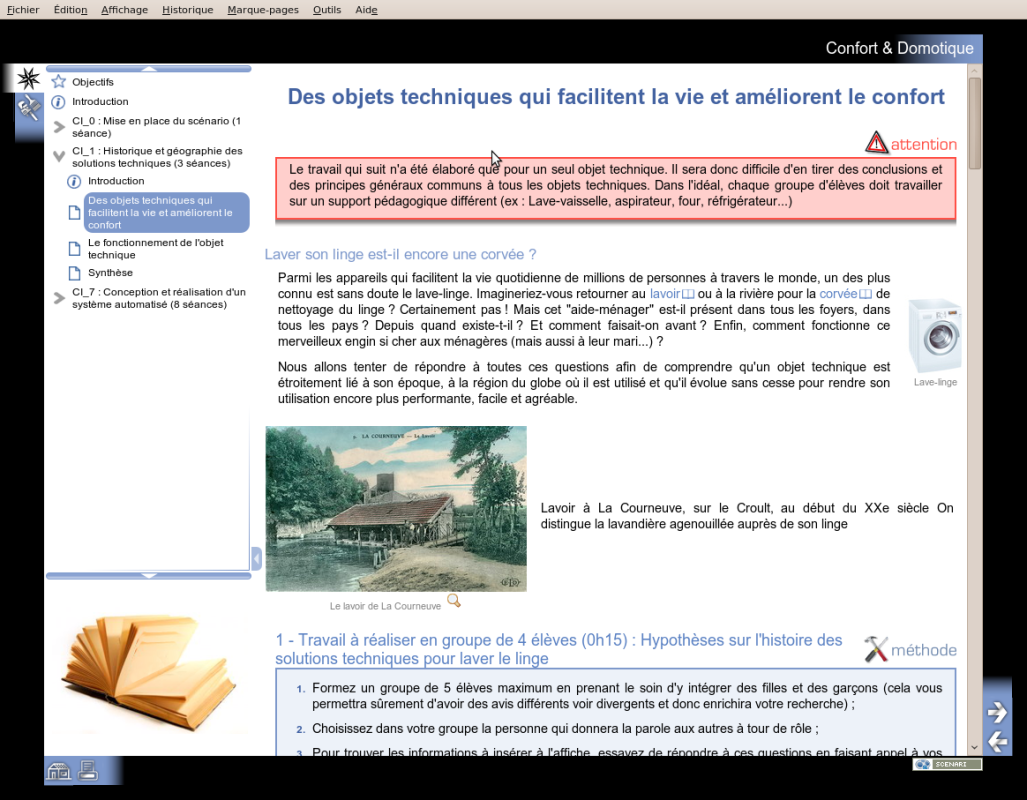Go back with the previous page arrow
The image size is (1027, 800).
pyautogui.click(x=997, y=742)
